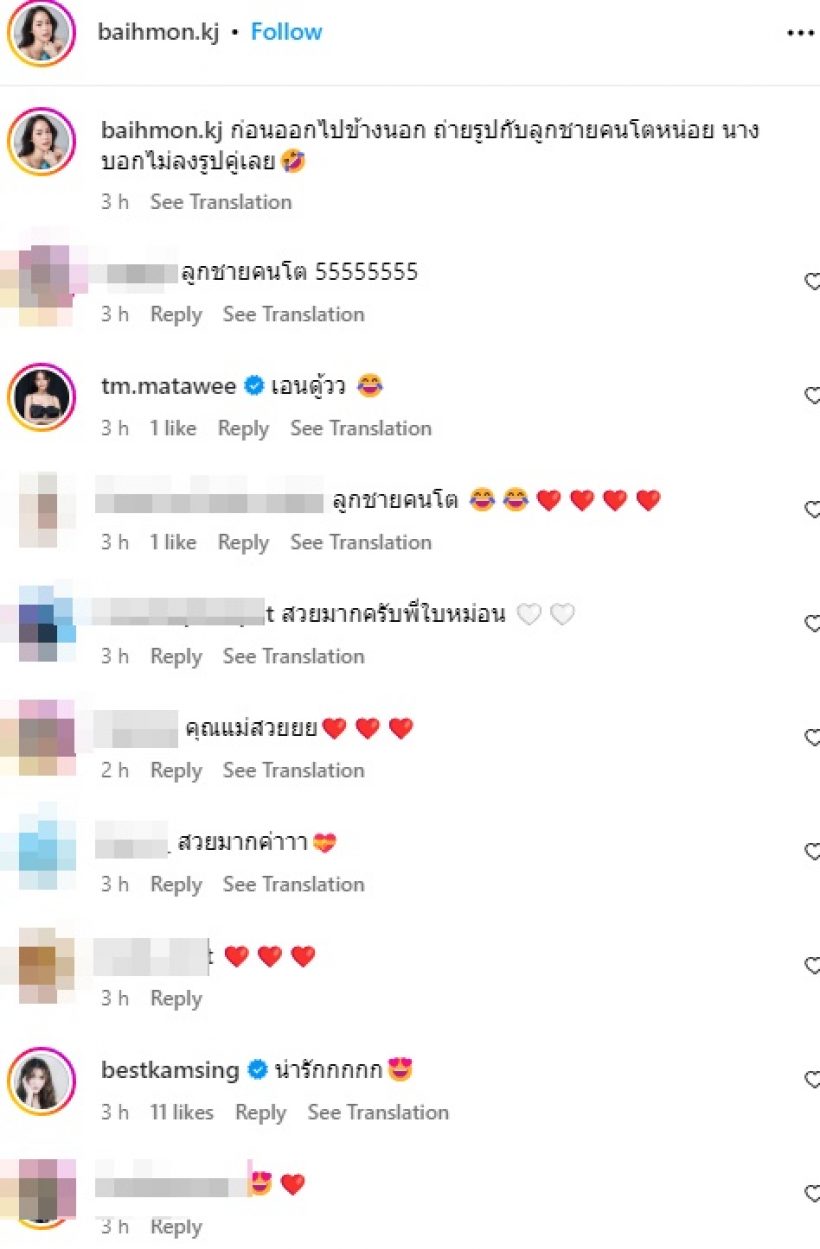
Task: Click baihmon.kj profile picture in header
Action: tap(40, 33)
